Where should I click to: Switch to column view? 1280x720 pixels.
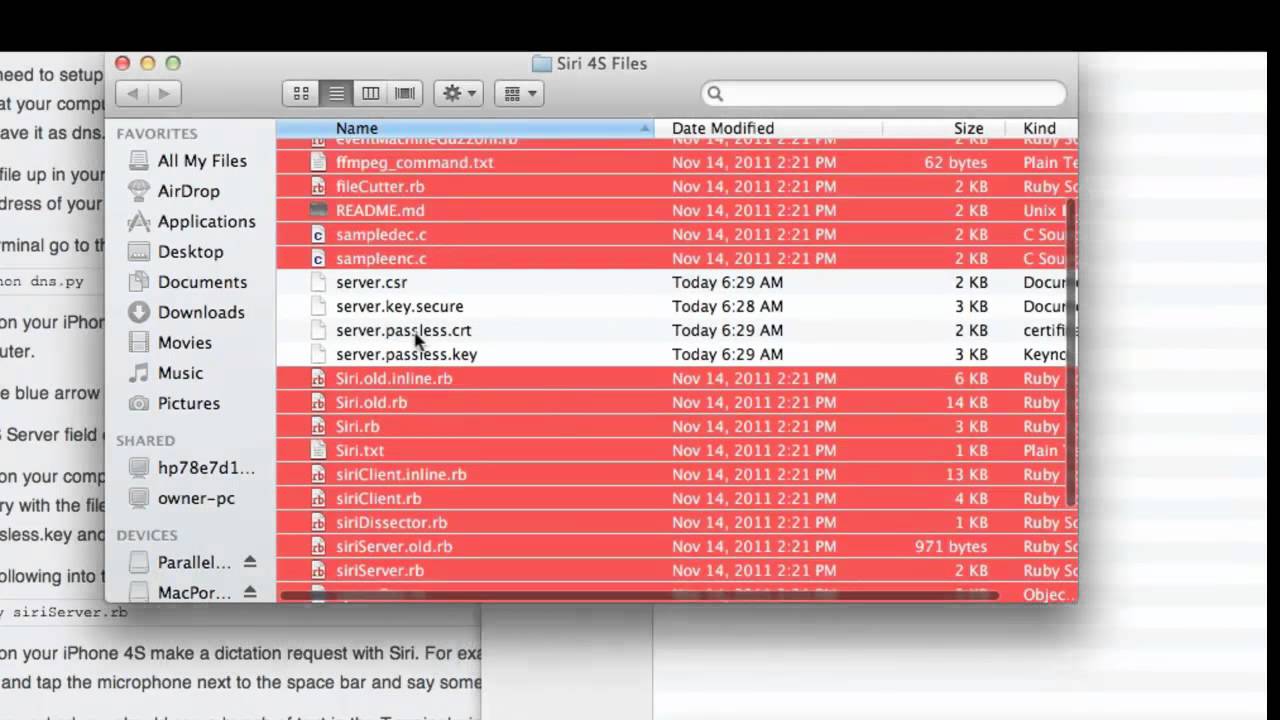[370, 94]
